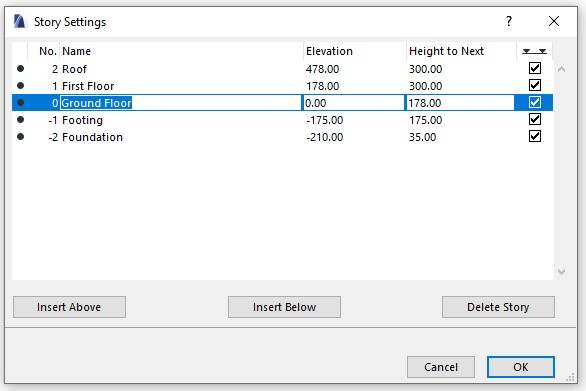Click story number 1 of First Floor
The height and width of the screenshot is (391, 586).
coord(55,86)
